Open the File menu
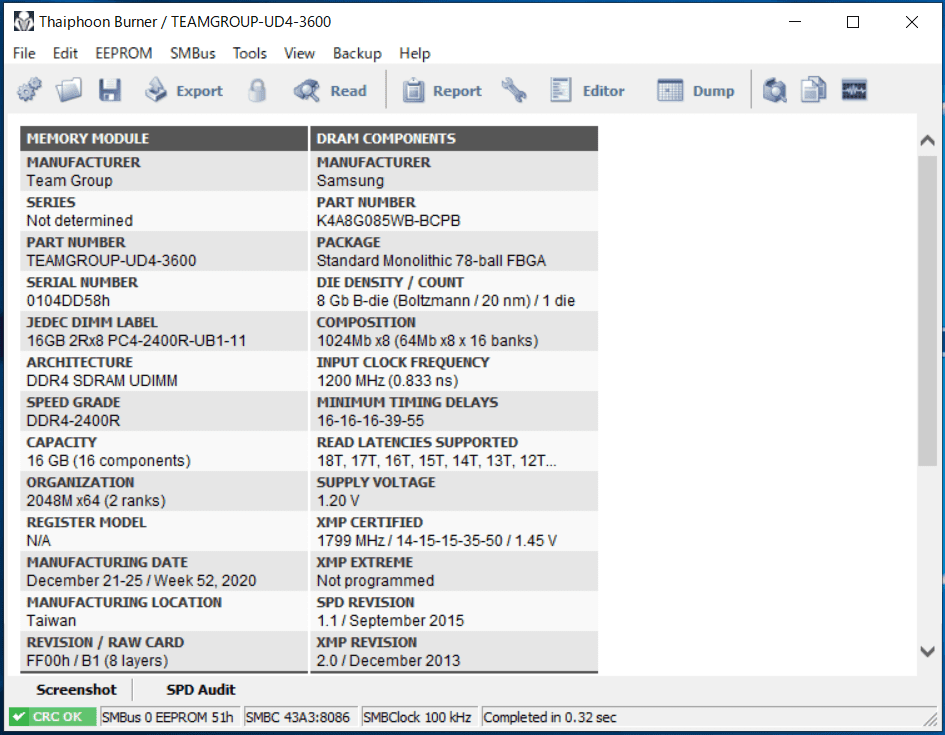The image size is (945, 735). pos(24,53)
